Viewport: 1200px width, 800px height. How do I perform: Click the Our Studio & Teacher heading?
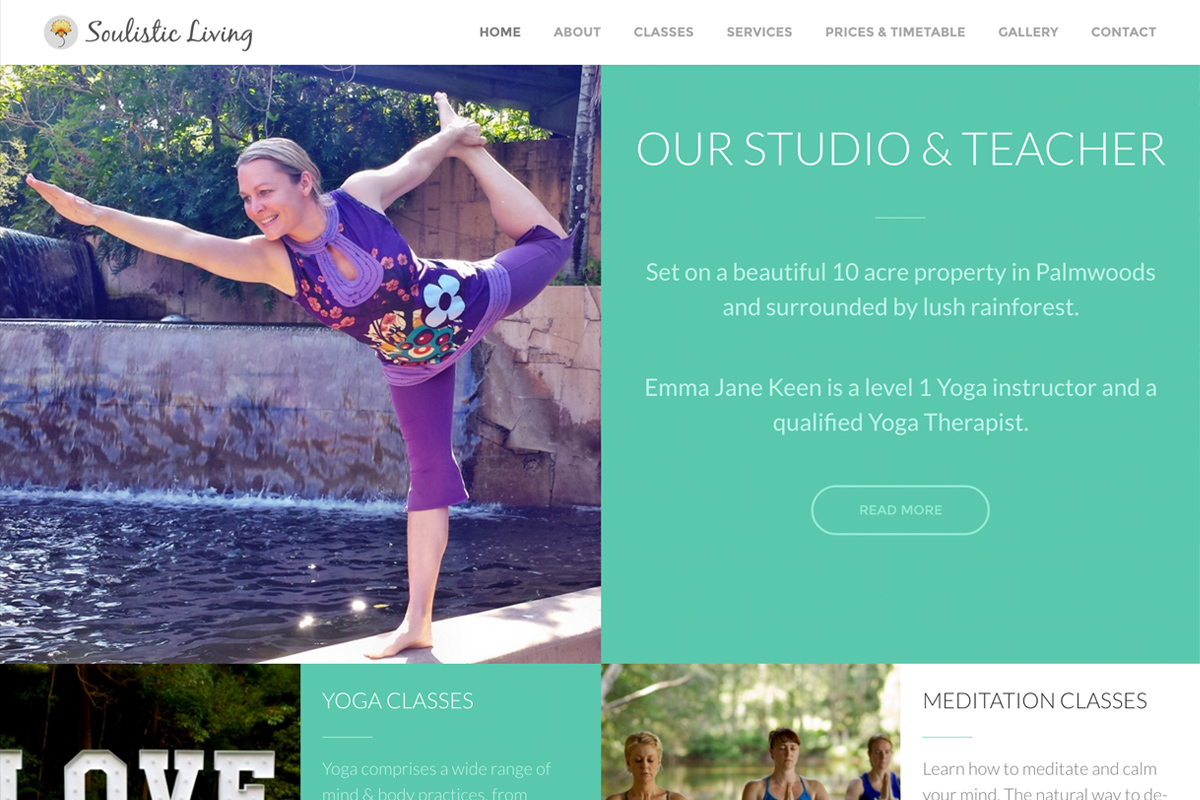pyautogui.click(x=900, y=149)
